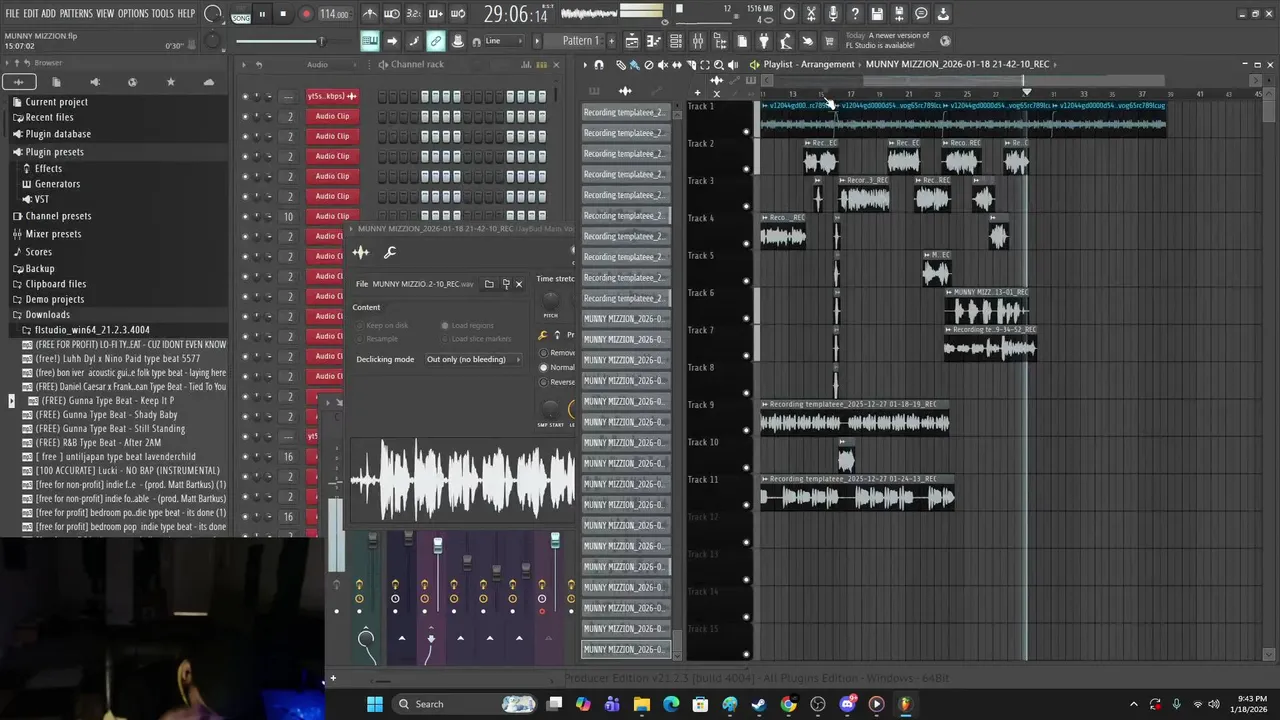This screenshot has height=720, width=1280.
Task: Open the Declicking mode dropdown
Action: (x=474, y=359)
